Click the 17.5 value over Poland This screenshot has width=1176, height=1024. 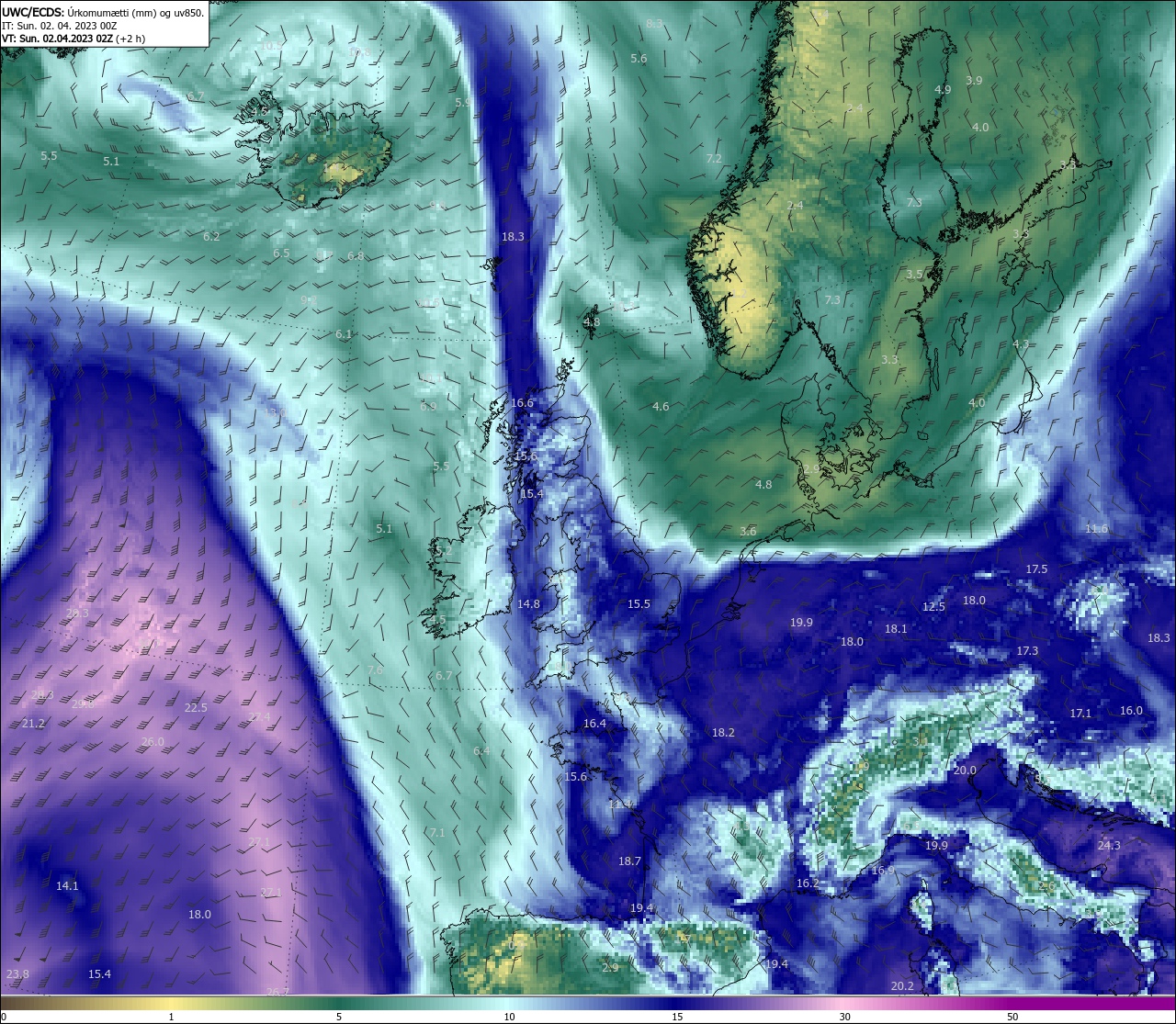point(1036,569)
